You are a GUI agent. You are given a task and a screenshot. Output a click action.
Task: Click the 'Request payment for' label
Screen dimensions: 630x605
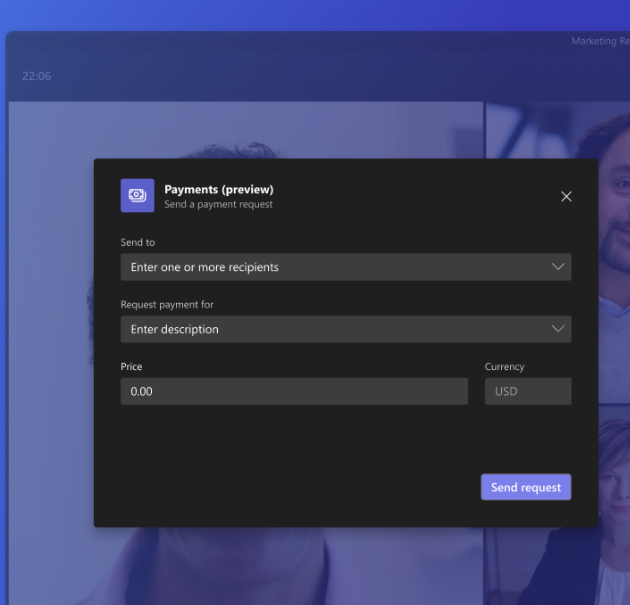coord(167,305)
